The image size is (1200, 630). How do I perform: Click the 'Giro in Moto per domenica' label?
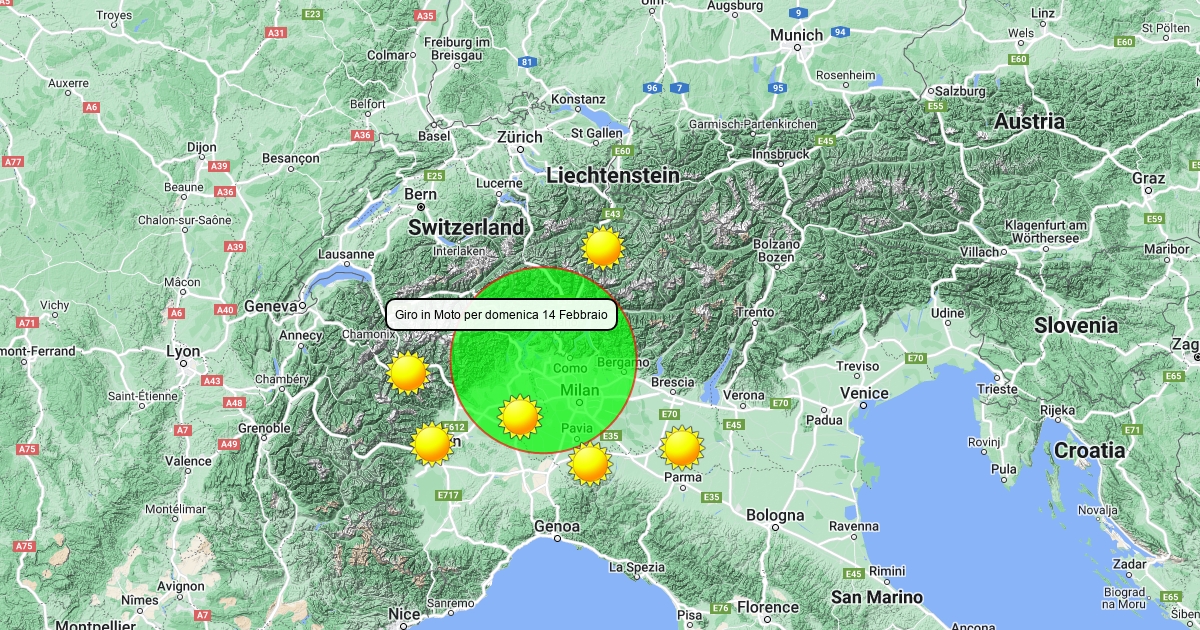501,315
